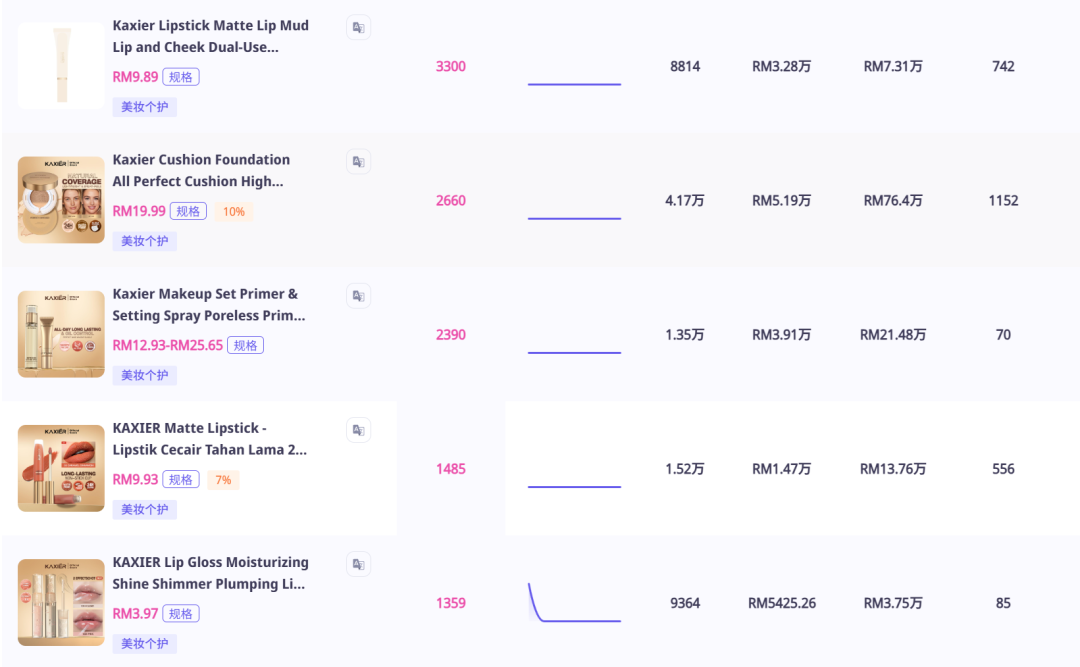The width and height of the screenshot is (1080, 667).
Task: Click translate icon beside KAXIER Matte Lipstick
Action: [x=358, y=430]
